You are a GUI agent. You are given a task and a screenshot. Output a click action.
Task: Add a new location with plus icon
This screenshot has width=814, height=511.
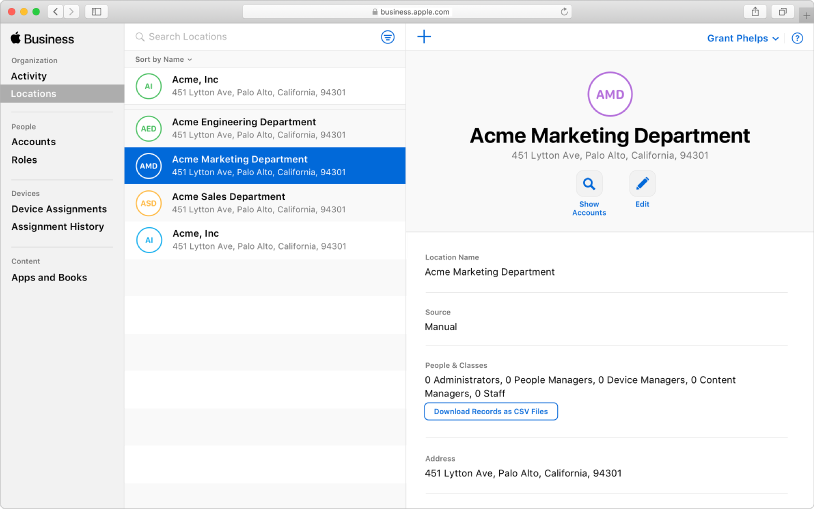424,37
